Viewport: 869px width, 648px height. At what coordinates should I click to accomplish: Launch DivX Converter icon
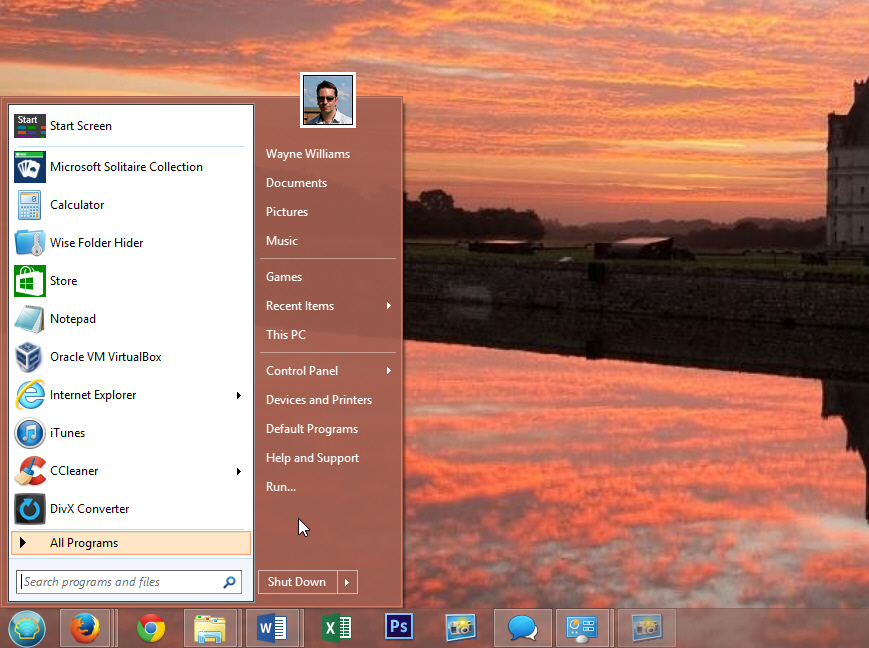29,509
